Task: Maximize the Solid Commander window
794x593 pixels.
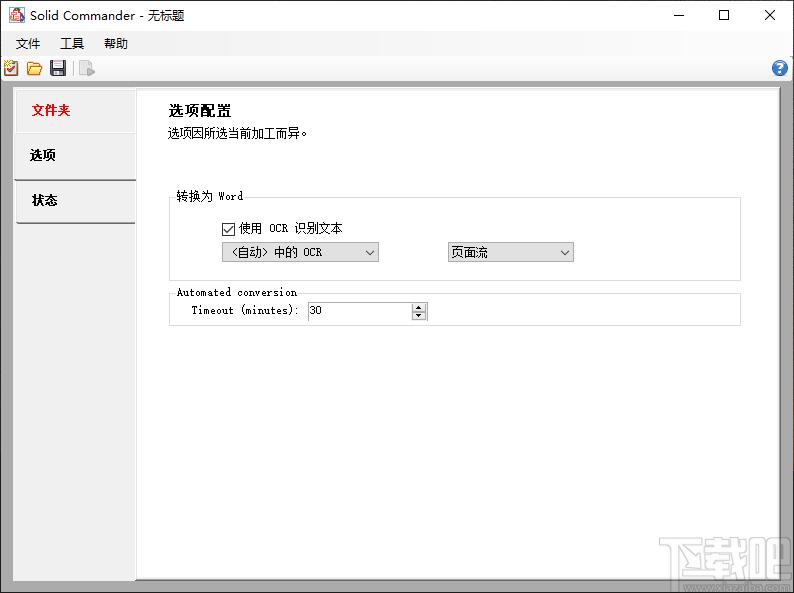Action: tap(724, 15)
